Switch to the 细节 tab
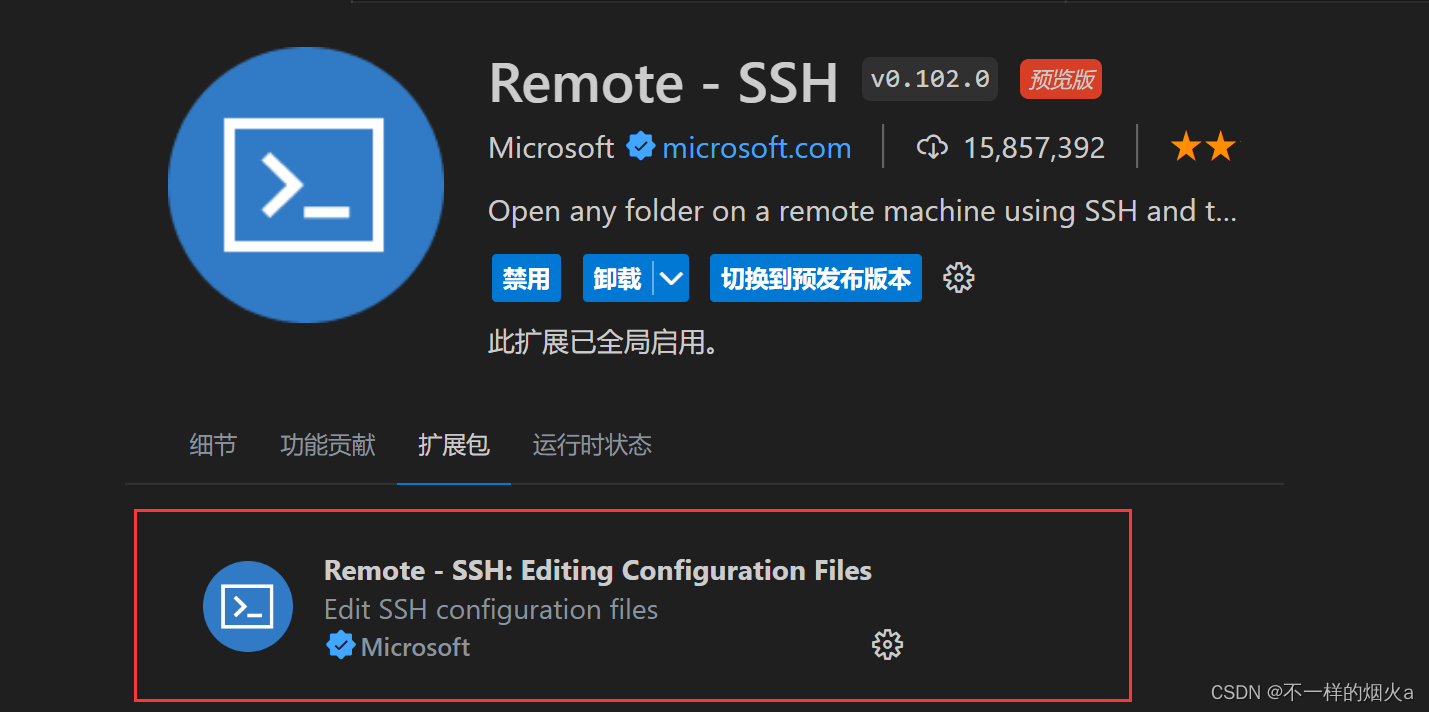The height and width of the screenshot is (712, 1429). click(213, 445)
